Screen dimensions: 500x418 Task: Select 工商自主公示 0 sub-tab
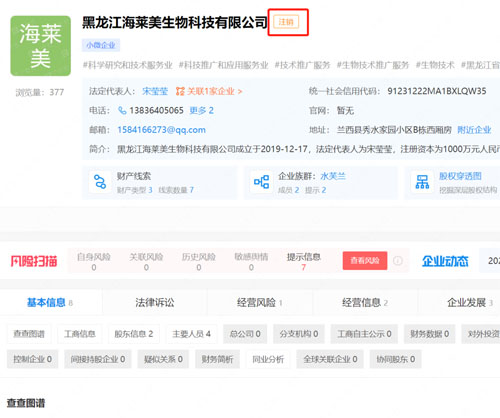(x=364, y=334)
